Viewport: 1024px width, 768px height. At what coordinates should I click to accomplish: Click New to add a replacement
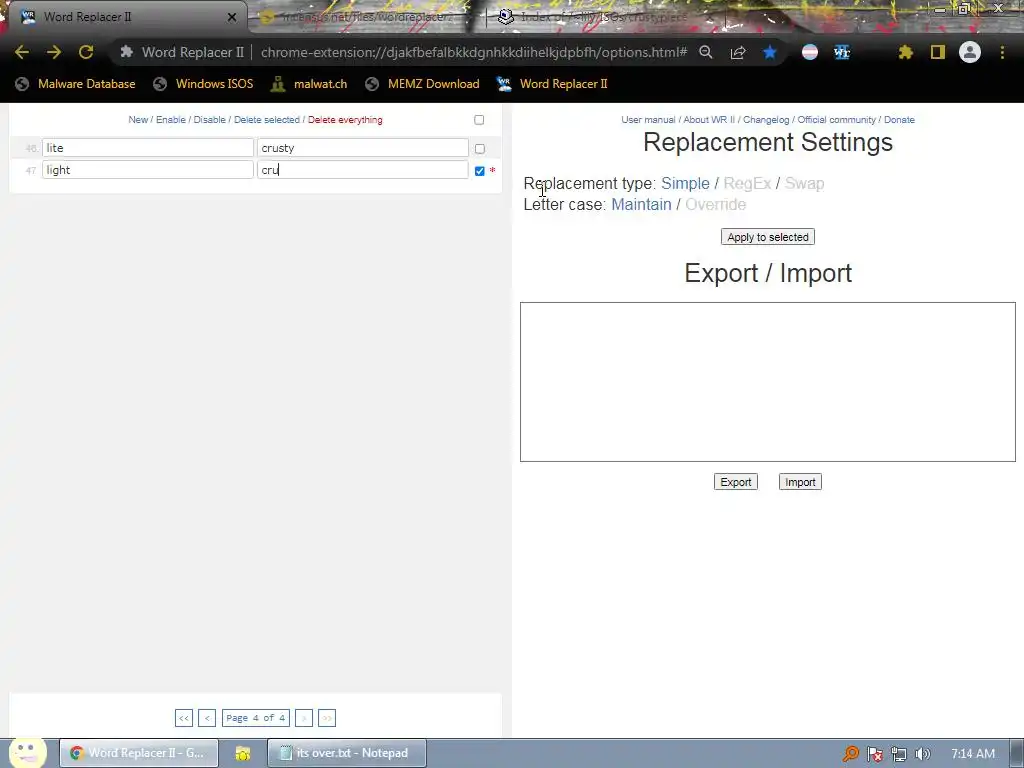point(138,120)
